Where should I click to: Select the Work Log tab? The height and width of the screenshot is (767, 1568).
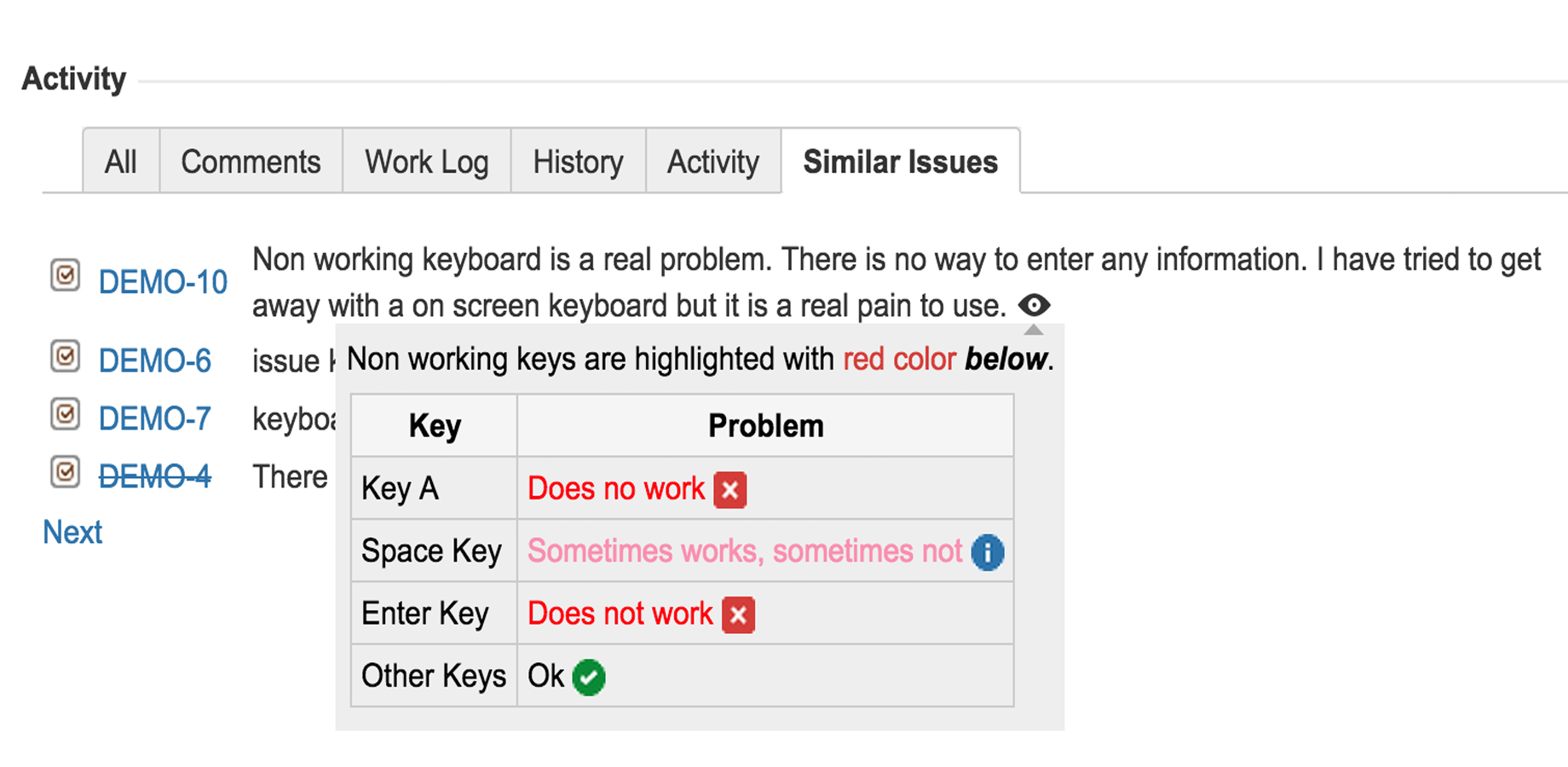click(426, 162)
